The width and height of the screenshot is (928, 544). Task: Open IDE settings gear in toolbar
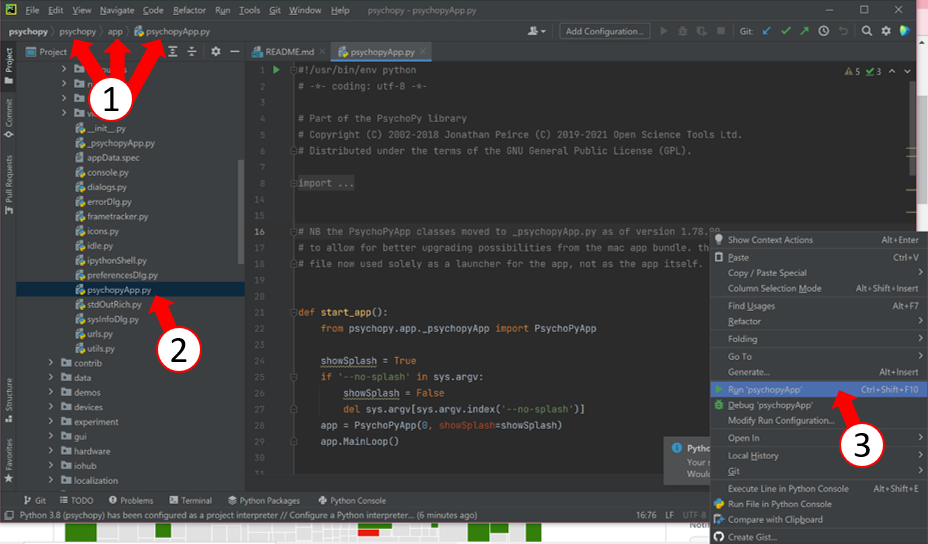(x=886, y=31)
